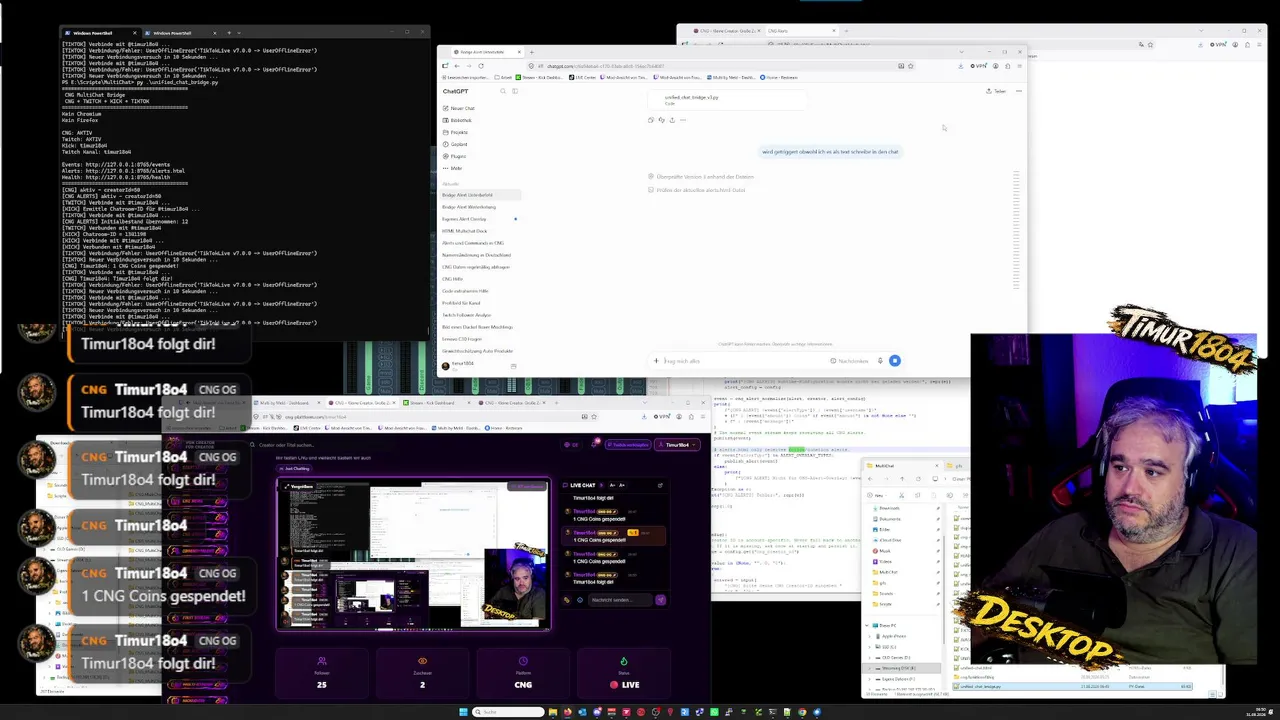Open the 'Twitch Follower Analyse' chat
Screen dimensions: 1280x720
coord(467,315)
